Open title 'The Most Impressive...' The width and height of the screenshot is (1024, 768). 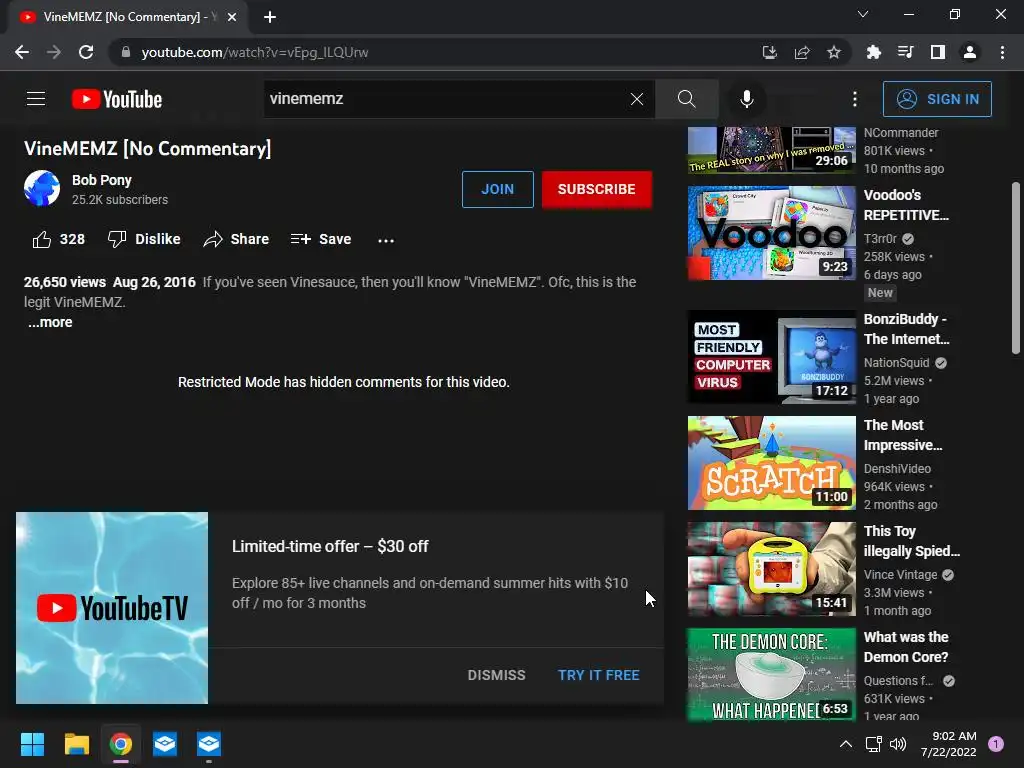tap(903, 435)
